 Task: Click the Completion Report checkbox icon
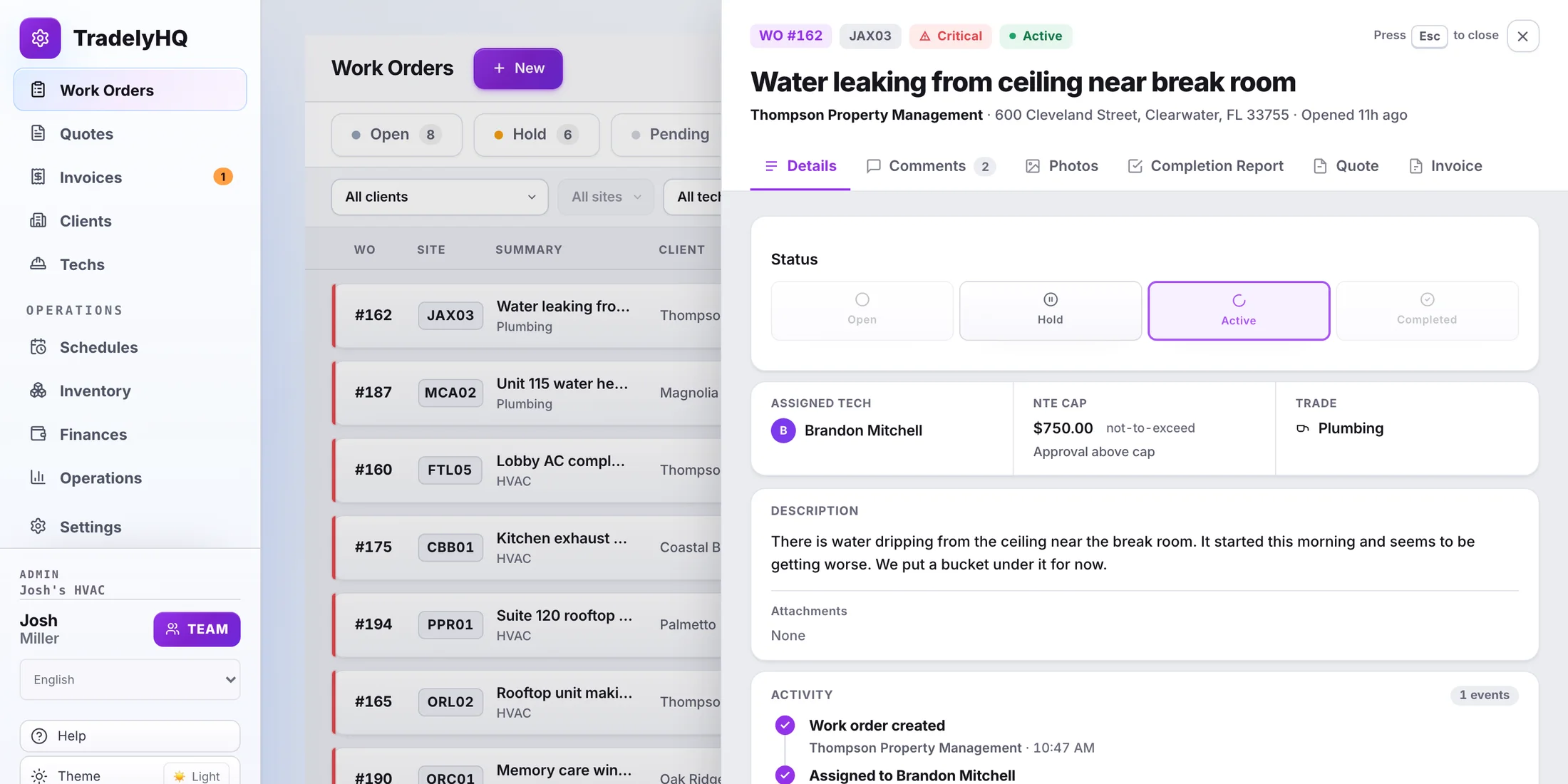pyautogui.click(x=1135, y=166)
